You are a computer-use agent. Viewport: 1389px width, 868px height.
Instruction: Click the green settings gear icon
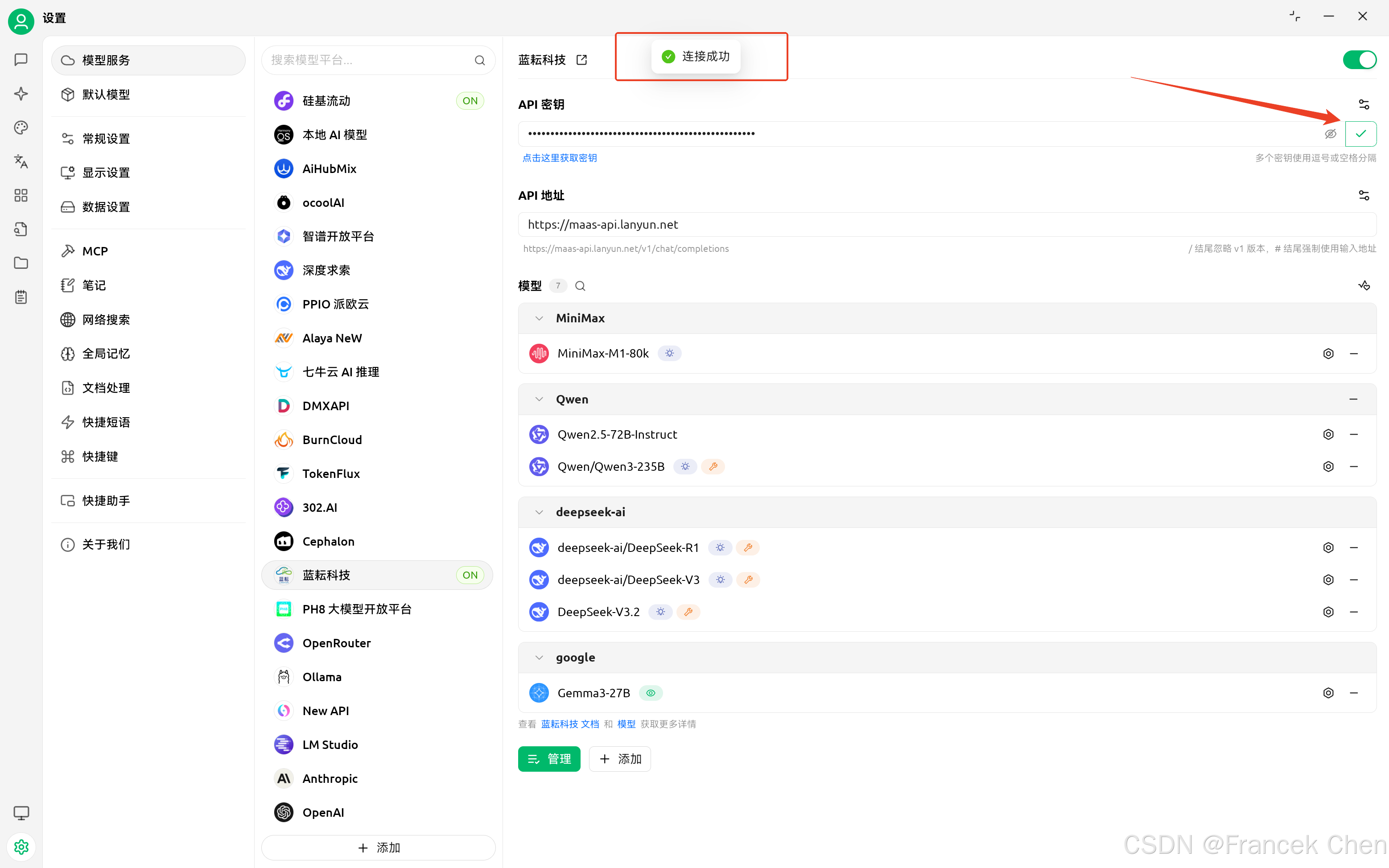click(x=21, y=847)
